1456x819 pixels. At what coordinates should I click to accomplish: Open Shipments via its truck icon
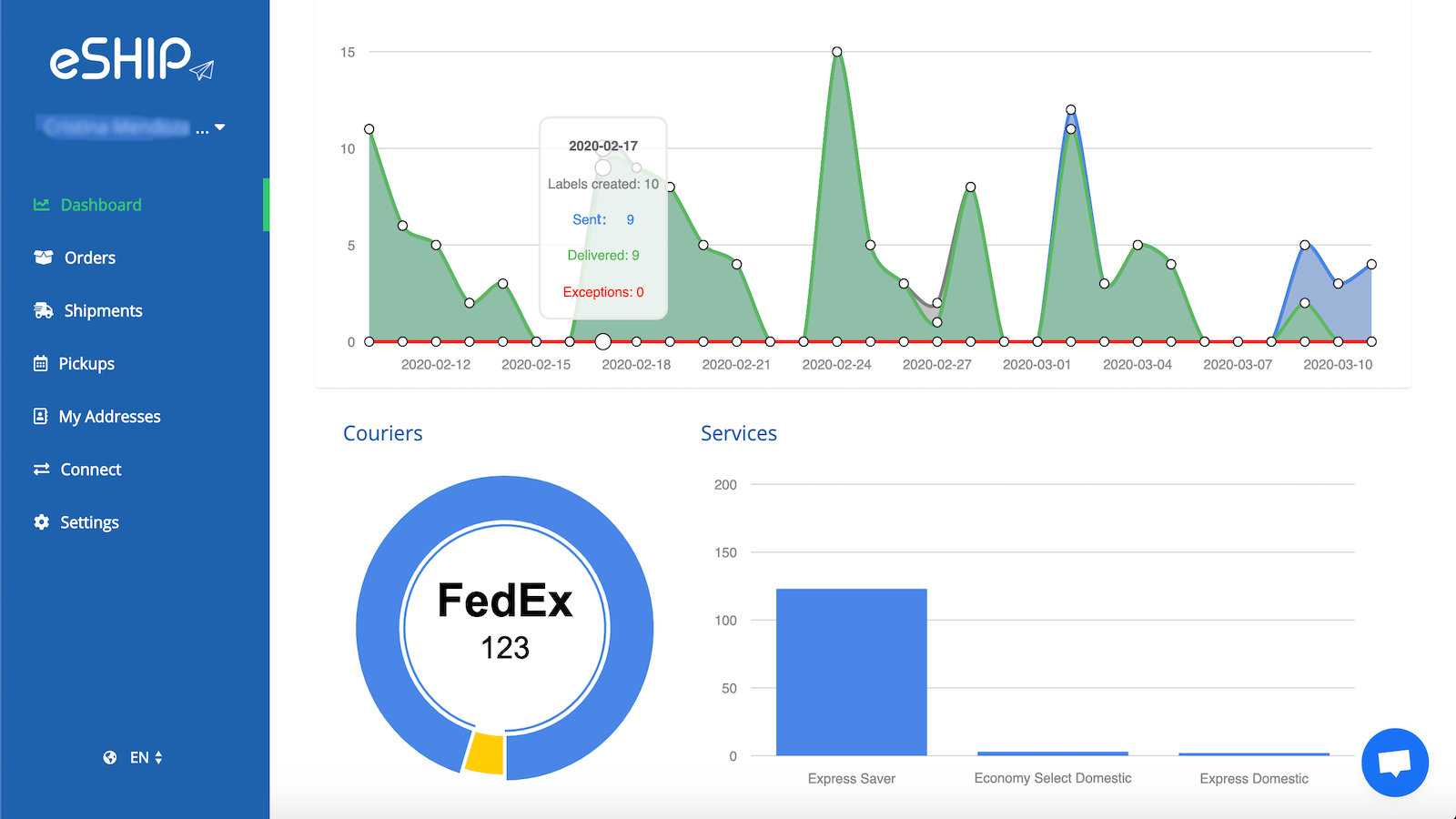(43, 310)
